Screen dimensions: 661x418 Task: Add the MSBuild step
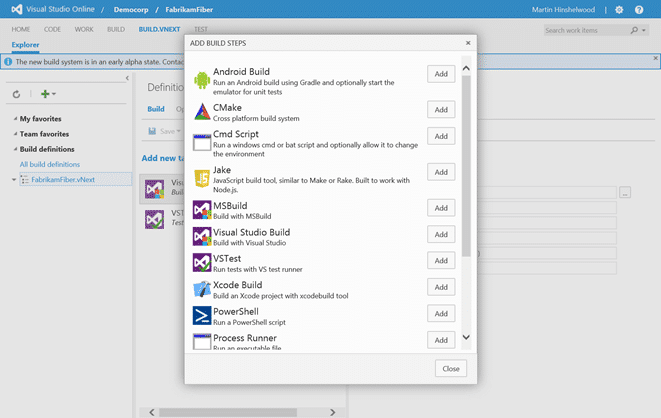441,208
